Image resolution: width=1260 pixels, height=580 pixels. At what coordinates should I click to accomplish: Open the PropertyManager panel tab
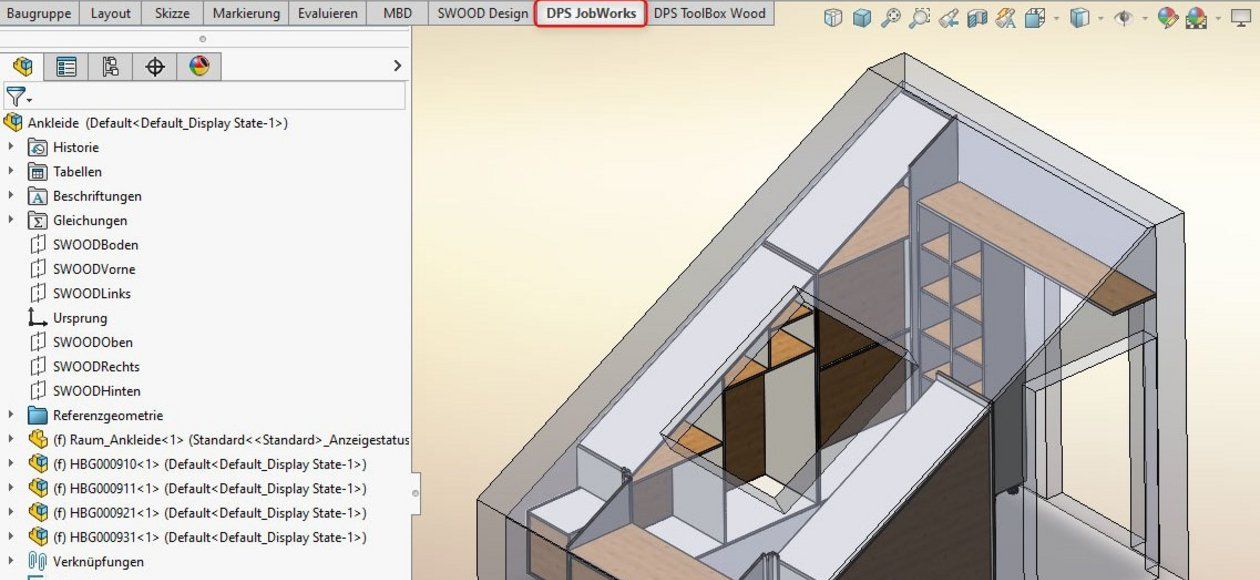click(x=67, y=67)
